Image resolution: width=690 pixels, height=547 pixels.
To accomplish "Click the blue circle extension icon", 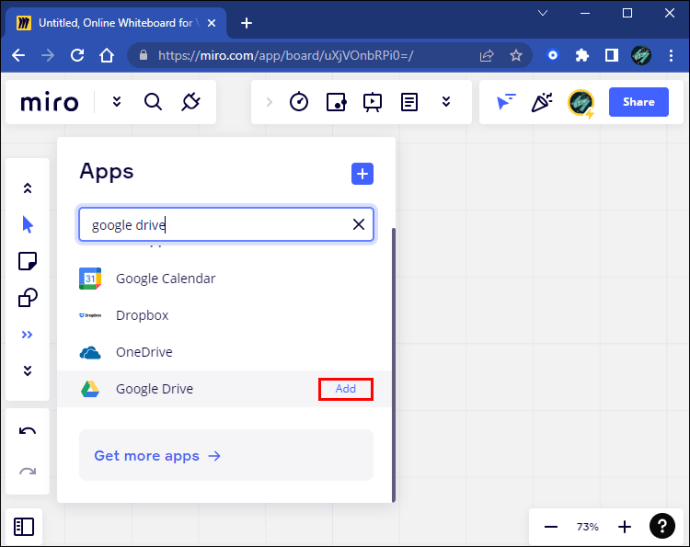I will point(553,55).
